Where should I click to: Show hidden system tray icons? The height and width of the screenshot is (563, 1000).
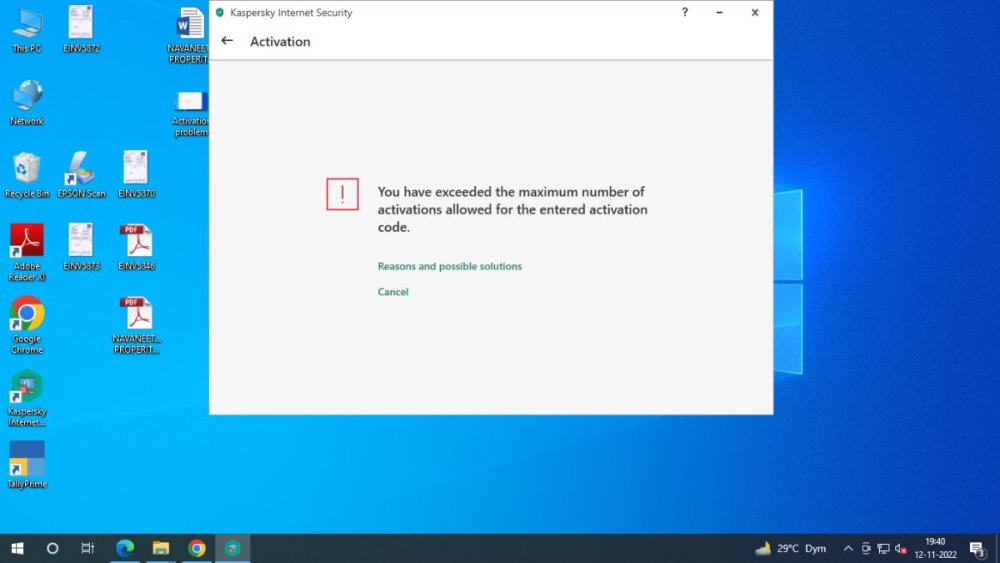[848, 548]
